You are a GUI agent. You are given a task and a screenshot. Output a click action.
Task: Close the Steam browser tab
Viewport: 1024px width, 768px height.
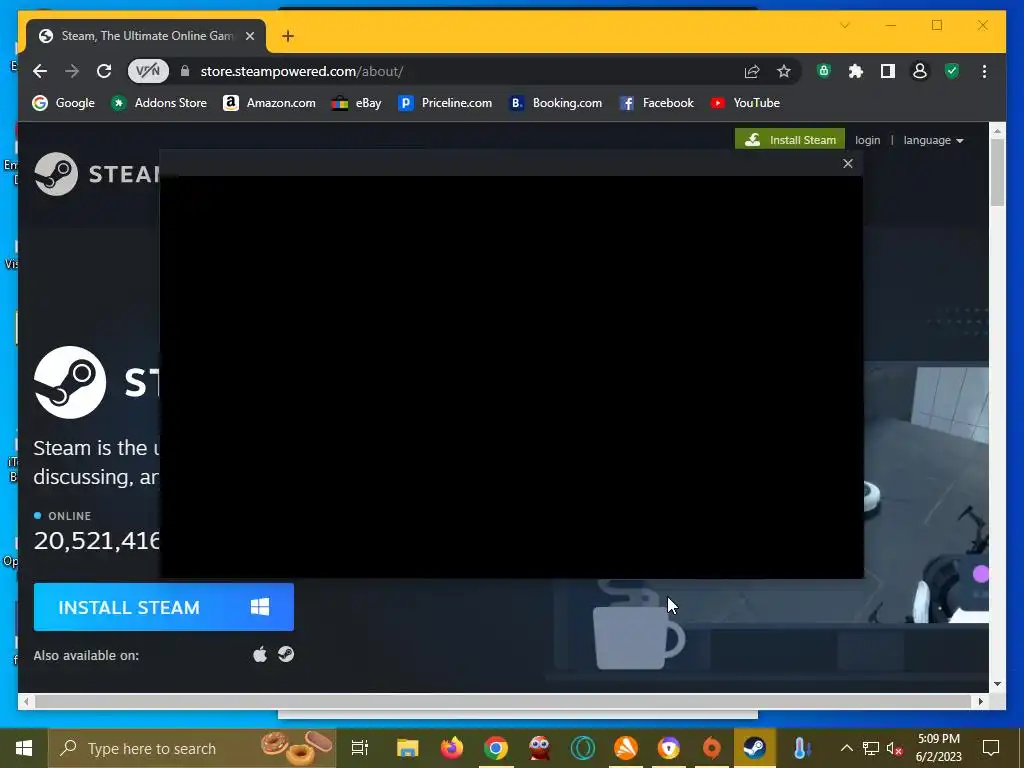(249, 36)
